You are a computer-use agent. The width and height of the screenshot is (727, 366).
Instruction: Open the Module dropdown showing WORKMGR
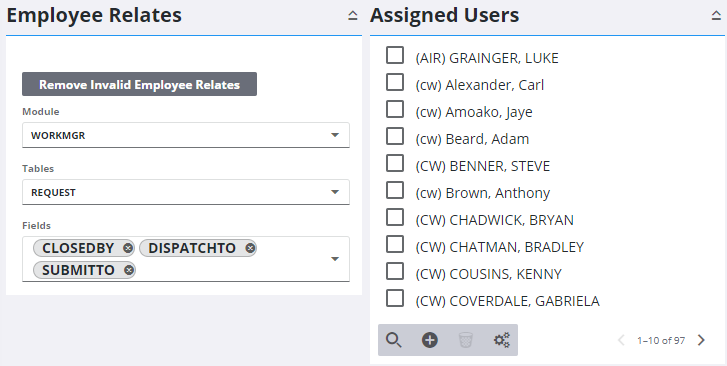[185, 135]
